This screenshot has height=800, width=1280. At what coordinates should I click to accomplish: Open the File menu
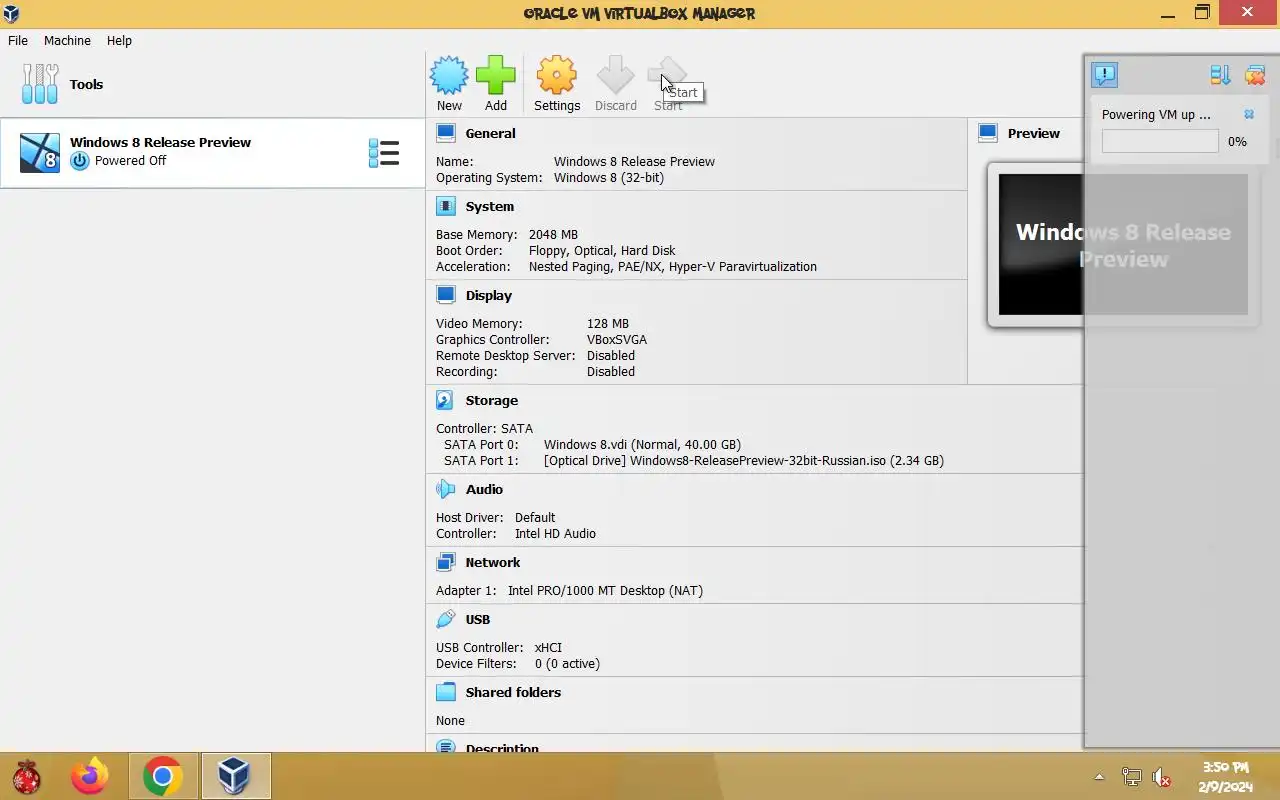[18, 41]
